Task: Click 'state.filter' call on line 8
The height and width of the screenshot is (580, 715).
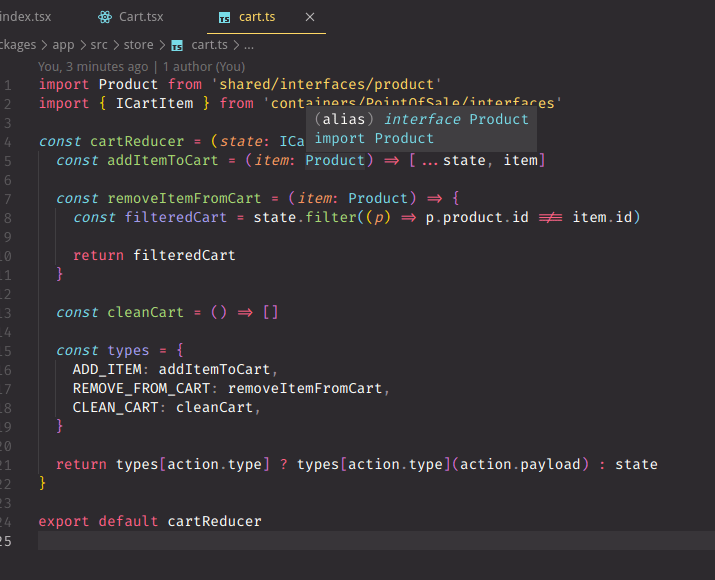Action: tap(305, 218)
